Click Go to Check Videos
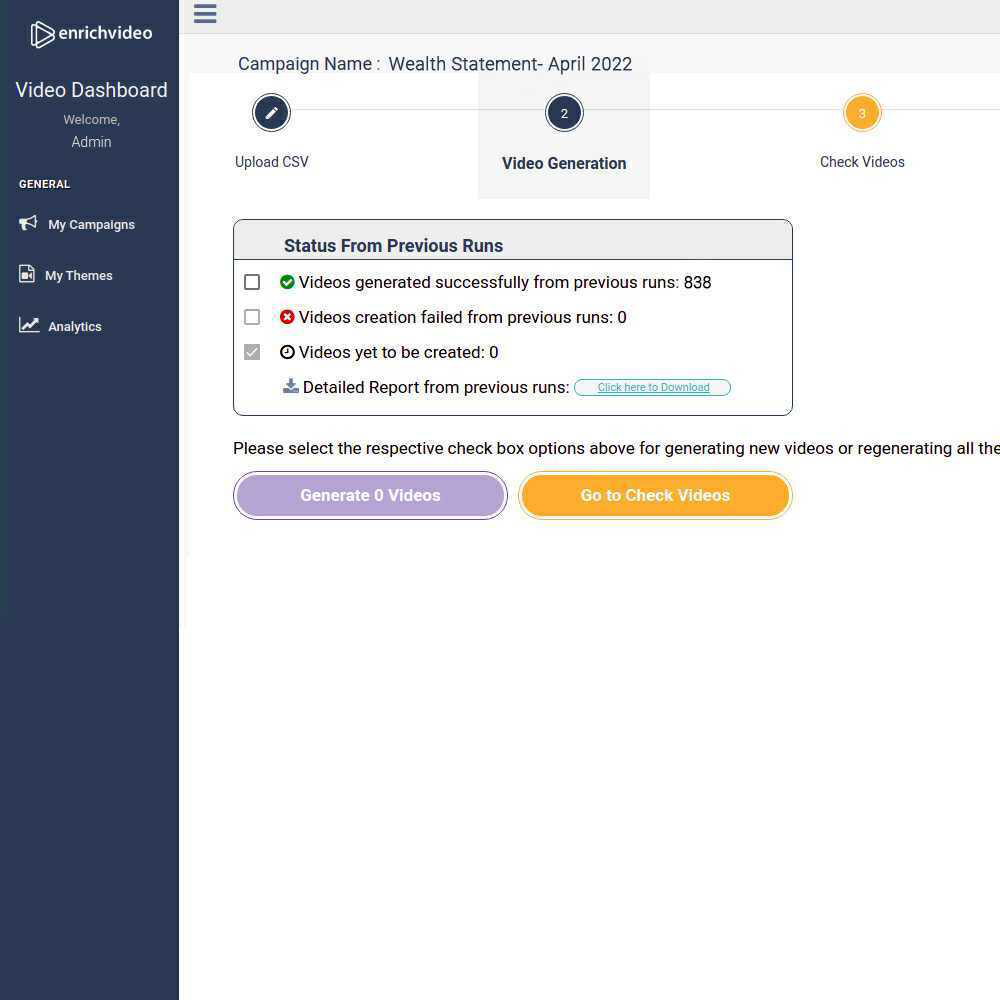Image resolution: width=1000 pixels, height=1000 pixels. pyautogui.click(x=655, y=495)
